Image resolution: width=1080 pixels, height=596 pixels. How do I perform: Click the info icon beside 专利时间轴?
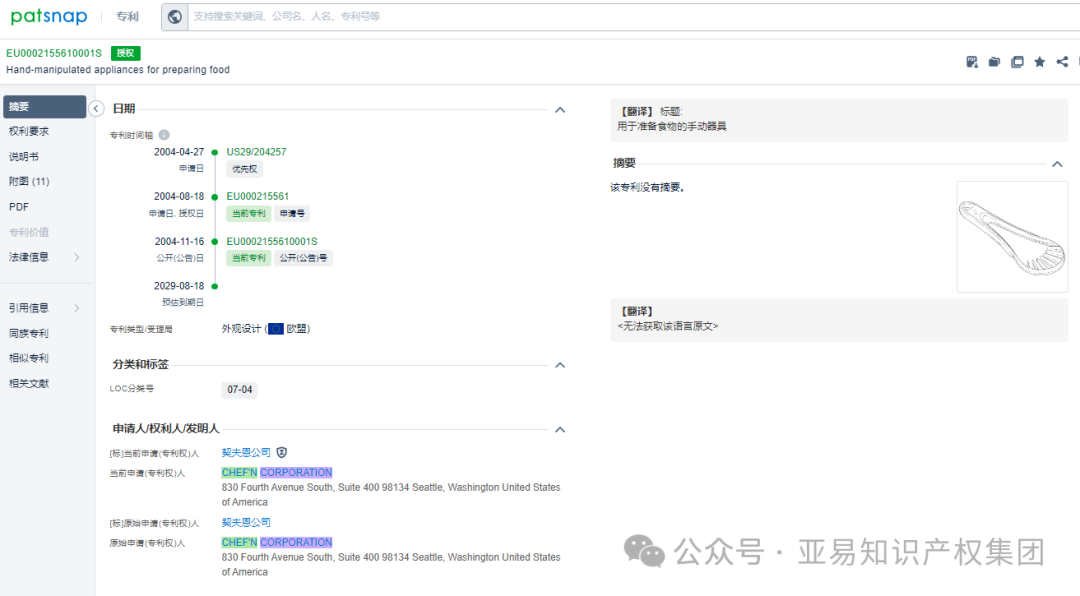coord(164,135)
